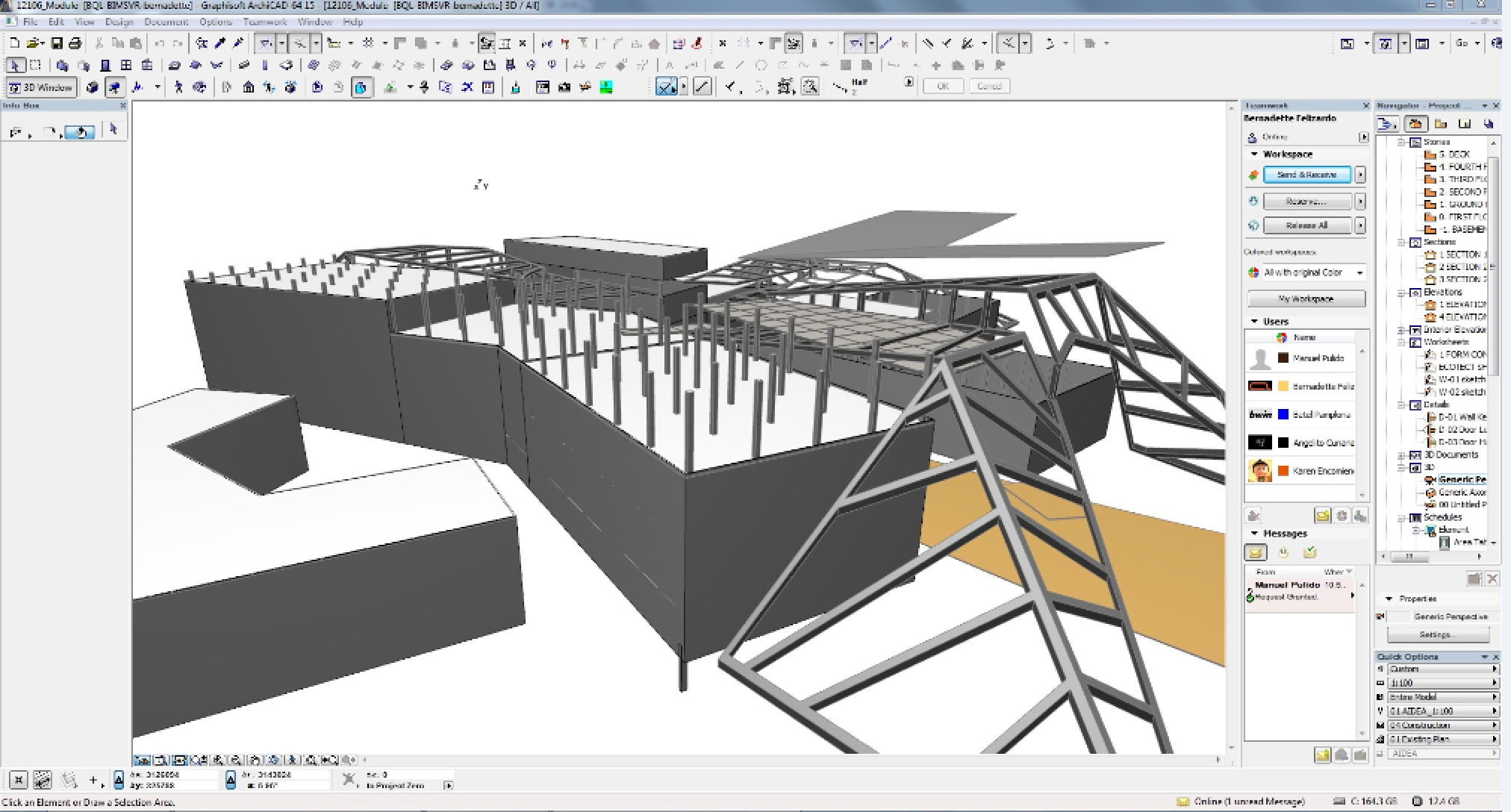Collapse the Properties panel header
Image resolution: width=1511 pixels, height=812 pixels.
click(1387, 599)
